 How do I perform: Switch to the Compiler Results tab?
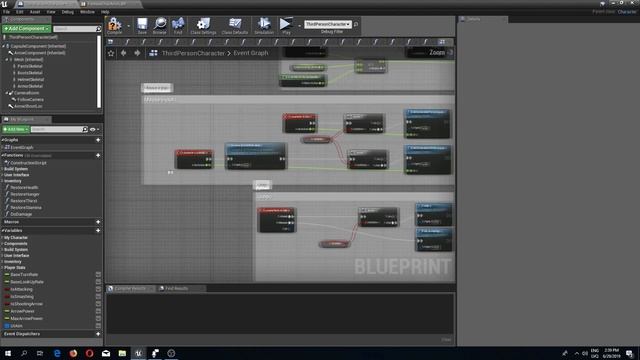130,289
